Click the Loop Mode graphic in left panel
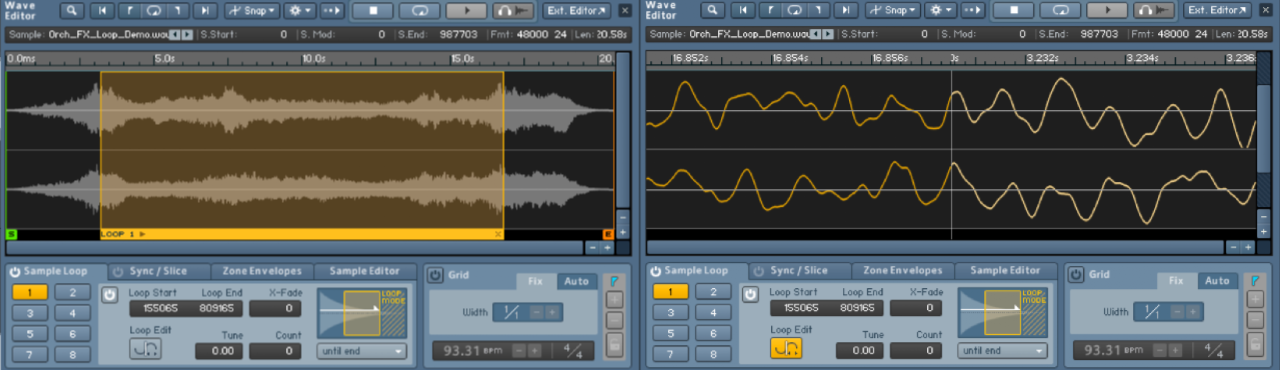 tap(362, 313)
